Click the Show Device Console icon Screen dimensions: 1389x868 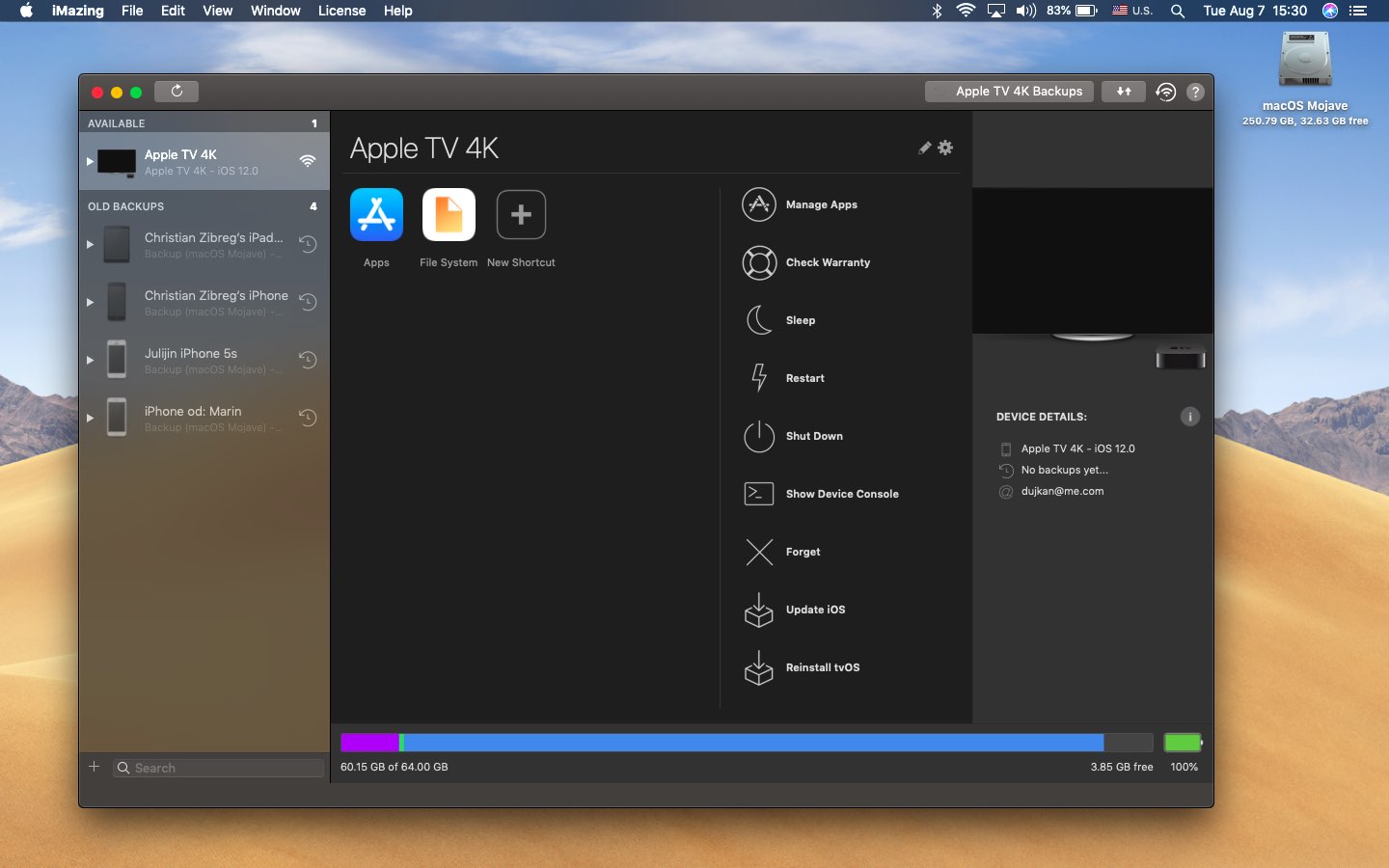pos(759,494)
